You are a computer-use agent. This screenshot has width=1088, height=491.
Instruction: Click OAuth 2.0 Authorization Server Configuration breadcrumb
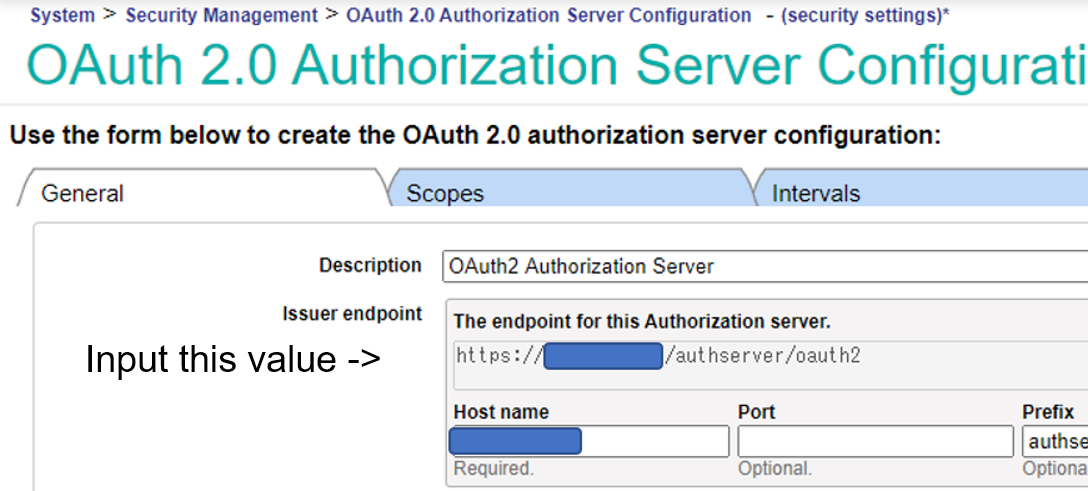548,15
